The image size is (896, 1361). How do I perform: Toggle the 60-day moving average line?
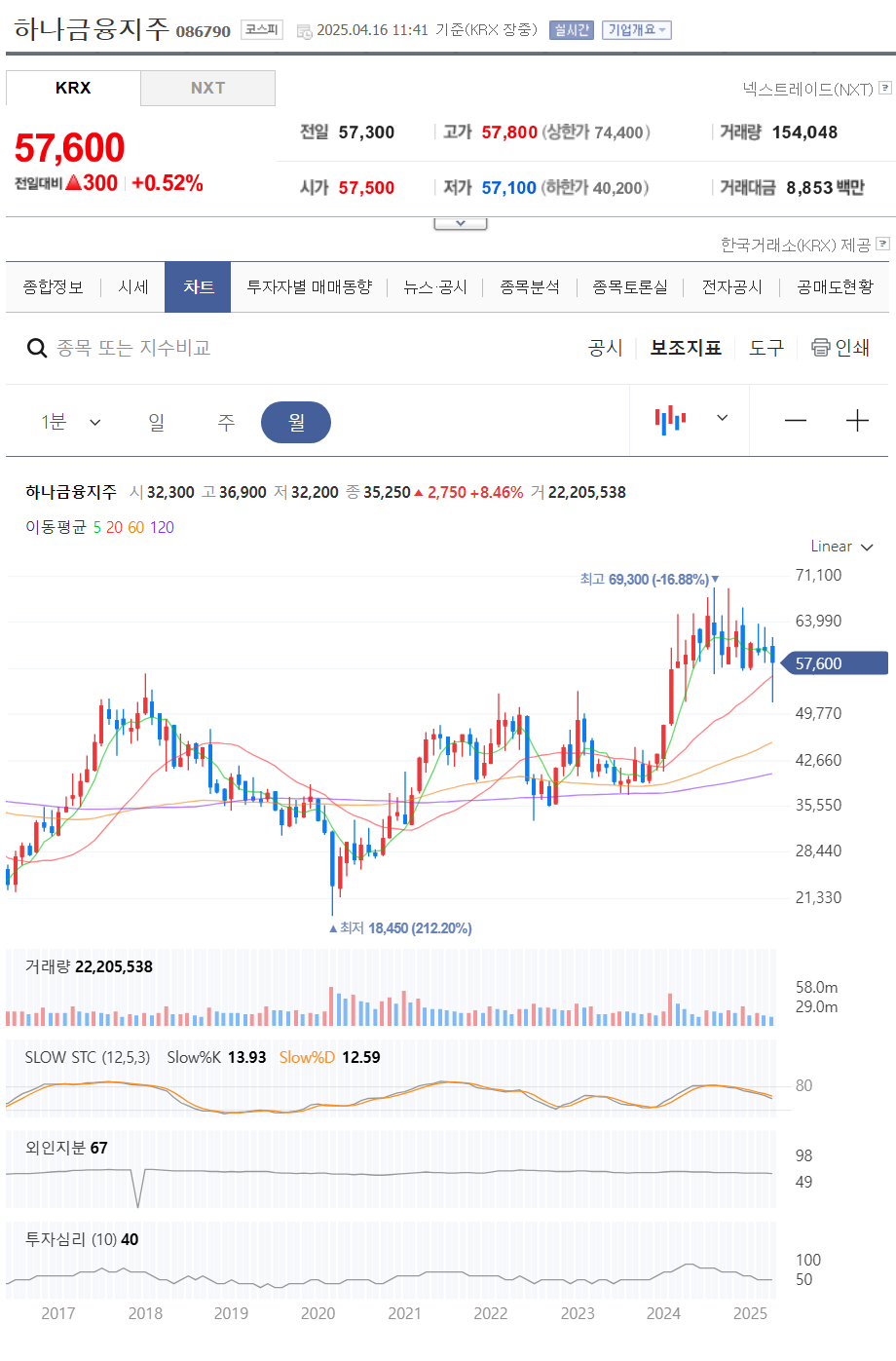[x=136, y=527]
